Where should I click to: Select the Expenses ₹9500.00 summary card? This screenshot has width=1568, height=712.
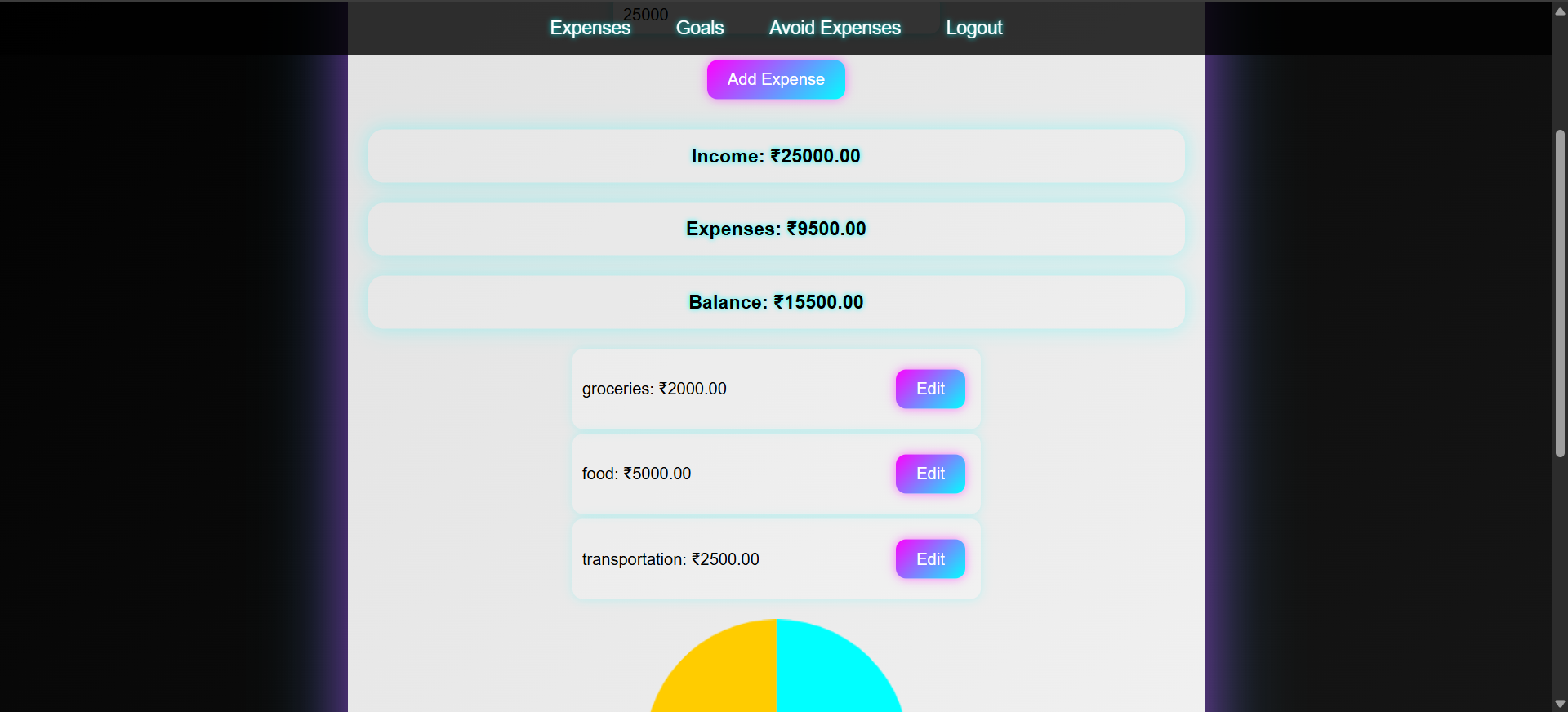tap(776, 229)
